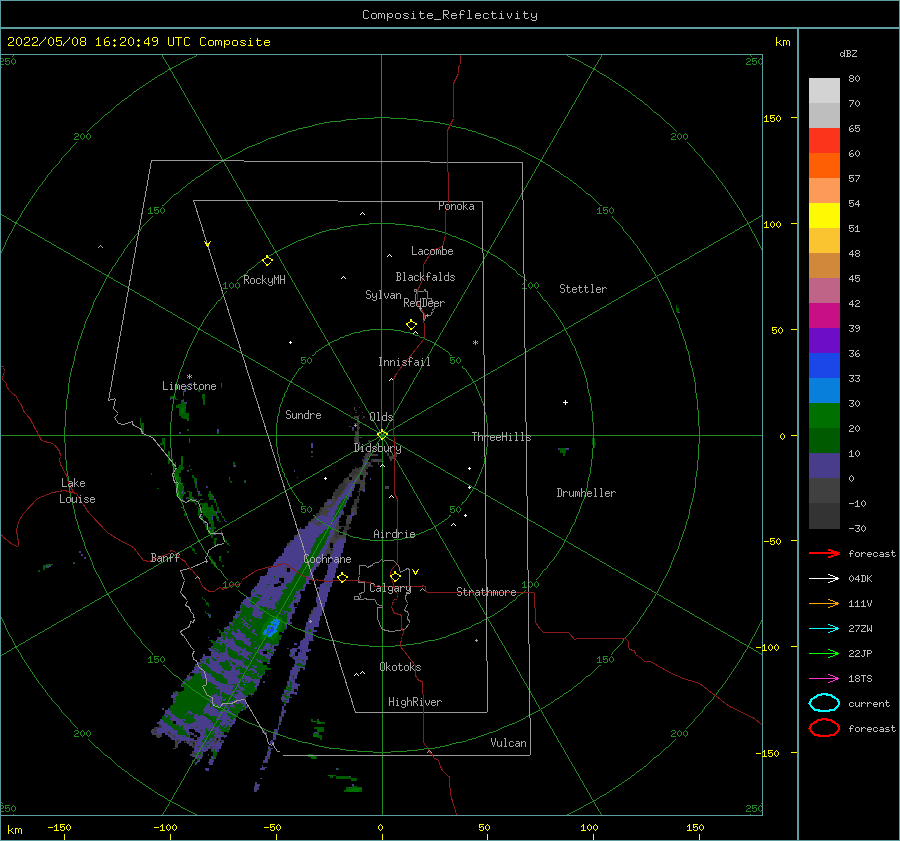The height and width of the screenshot is (841, 900).
Task: Click the Airdrie label
Action: coord(394,534)
